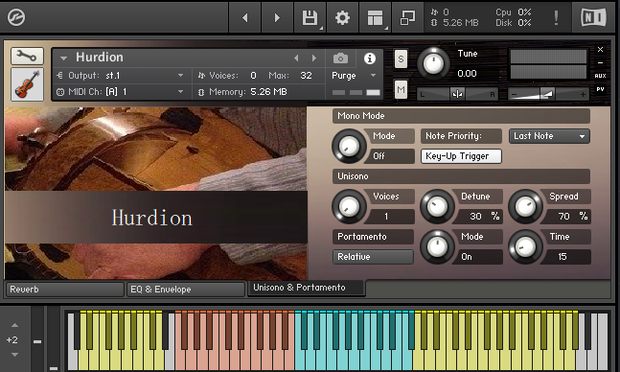Click the NI logo icon
This screenshot has height=372, width=620.
pos(593,17)
